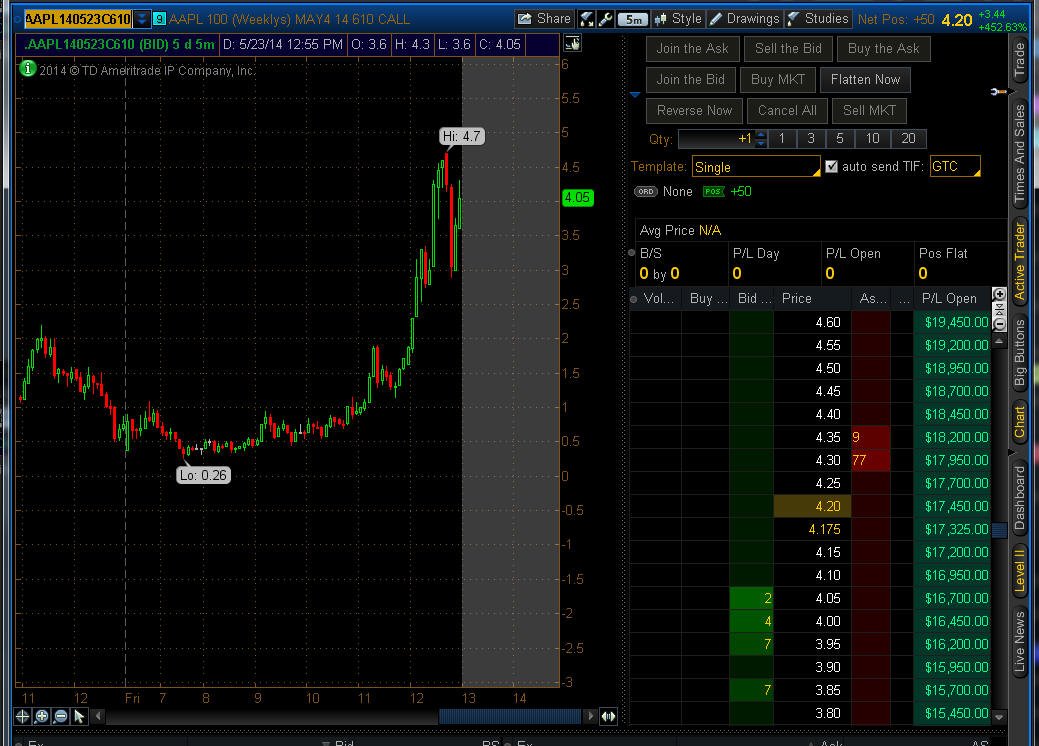Open the Share menu

tap(543, 19)
